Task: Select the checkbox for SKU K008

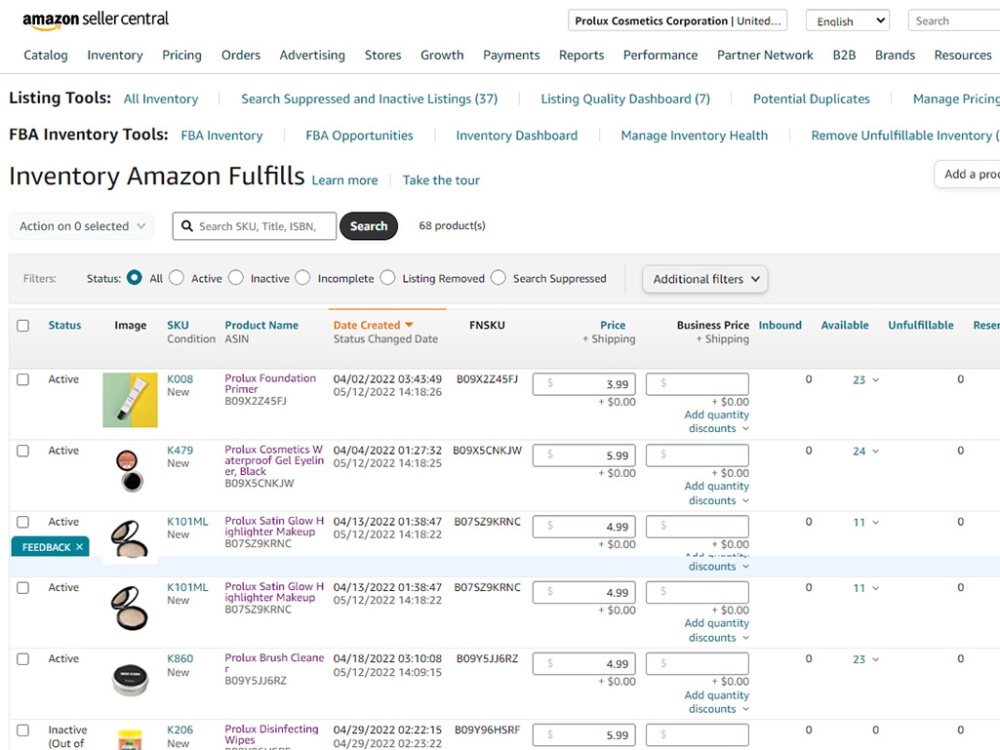Action: coord(23,379)
